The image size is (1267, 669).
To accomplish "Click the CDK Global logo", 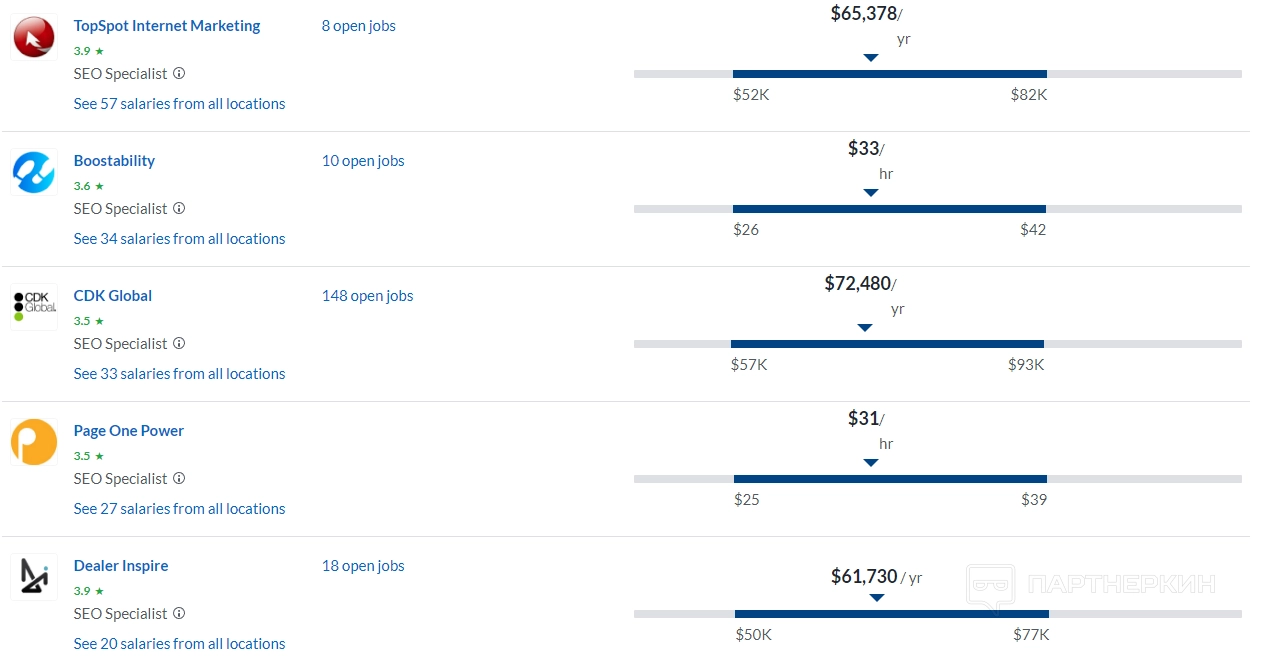I will click(x=34, y=307).
